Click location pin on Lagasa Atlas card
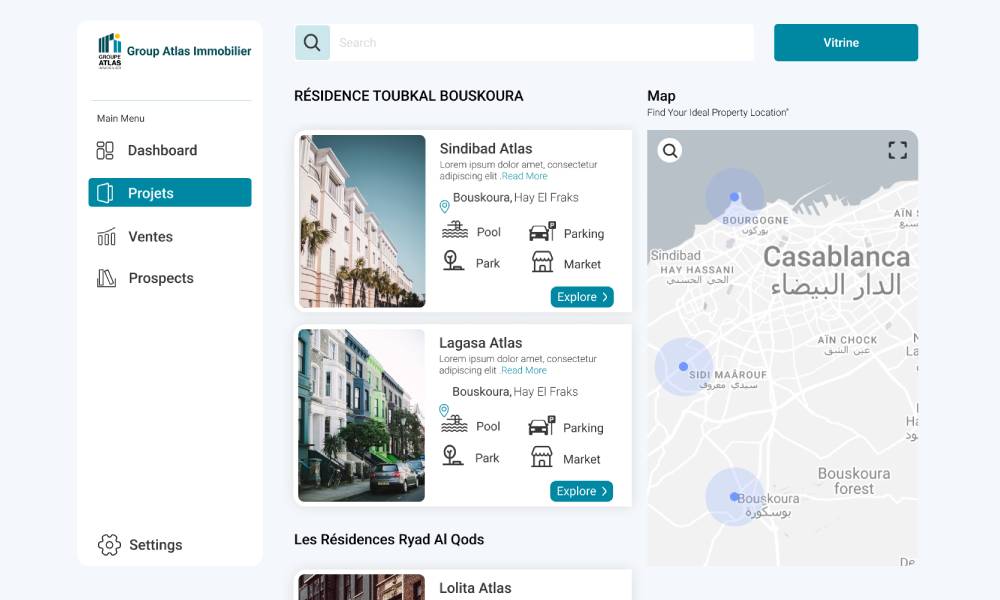Viewport: 1000px width, 600px height. [444, 410]
